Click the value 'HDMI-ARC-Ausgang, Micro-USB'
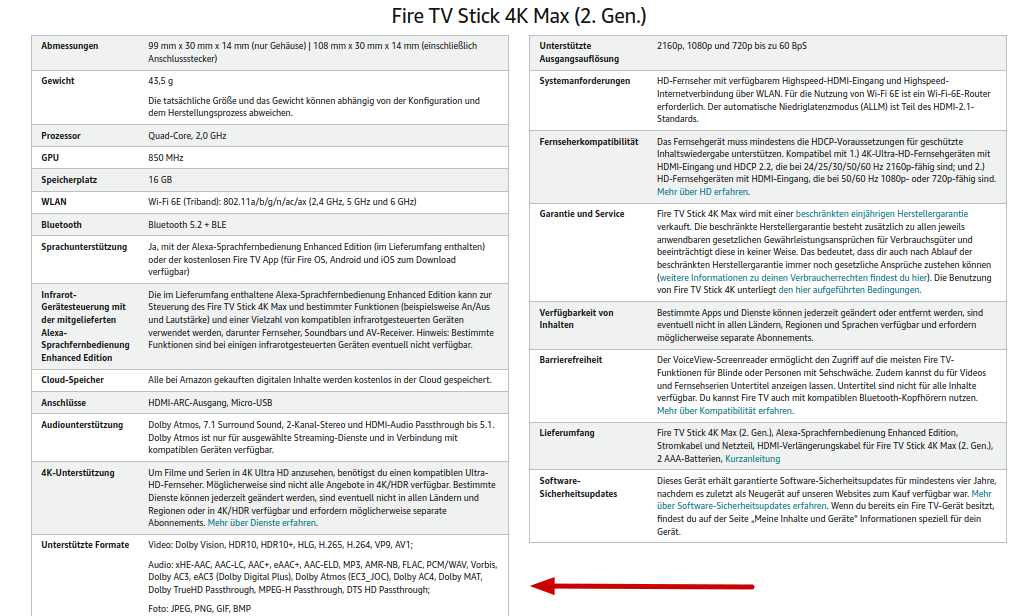The height and width of the screenshot is (616, 1024). (x=210, y=403)
